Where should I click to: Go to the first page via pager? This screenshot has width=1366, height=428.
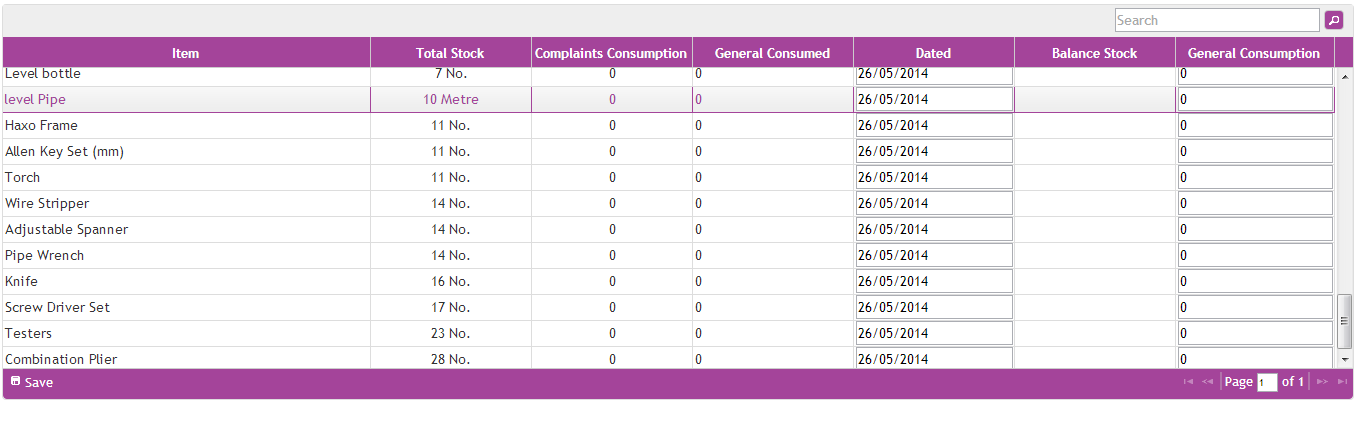1188,382
